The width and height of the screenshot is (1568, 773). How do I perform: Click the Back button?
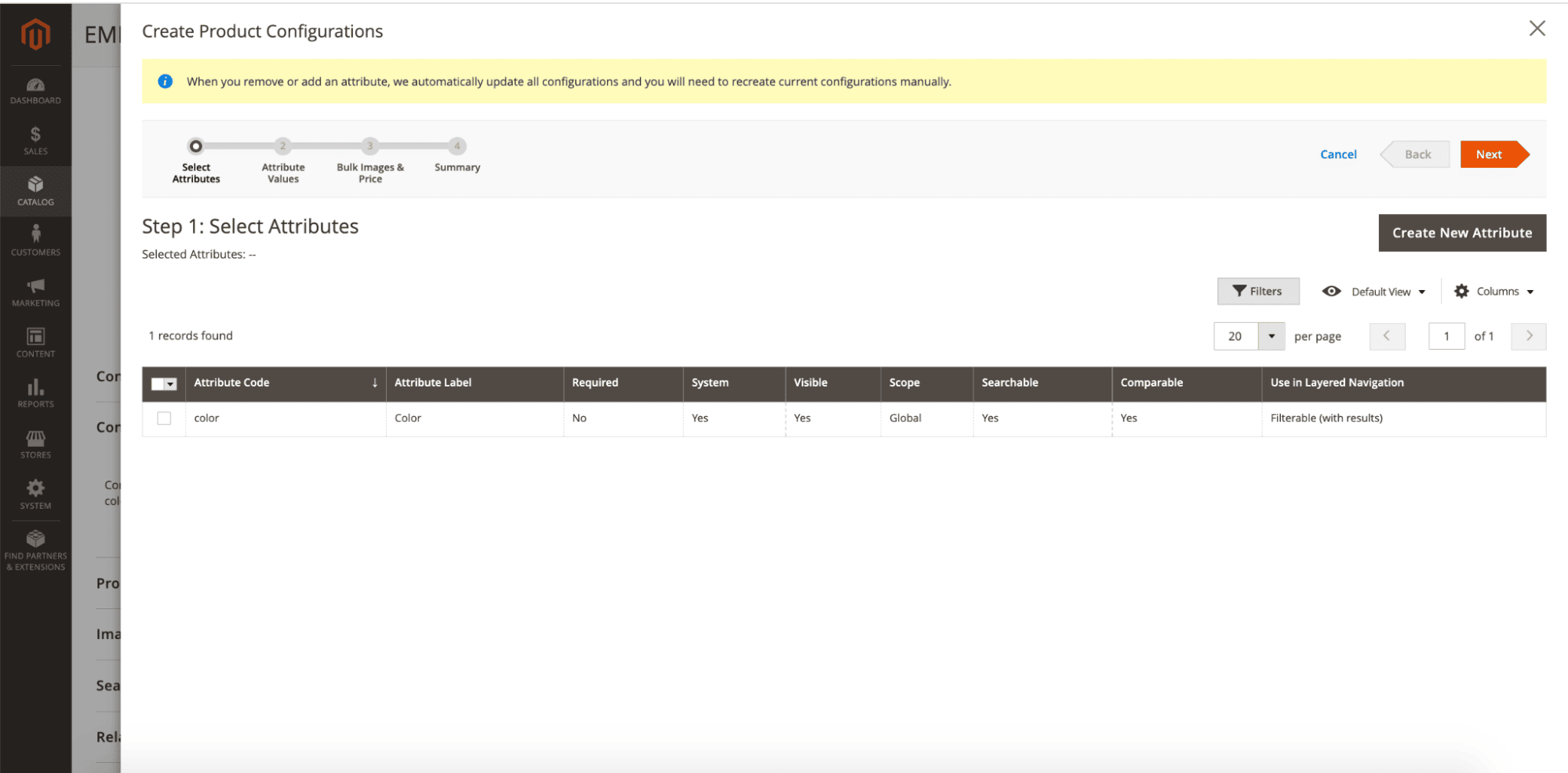1415,154
